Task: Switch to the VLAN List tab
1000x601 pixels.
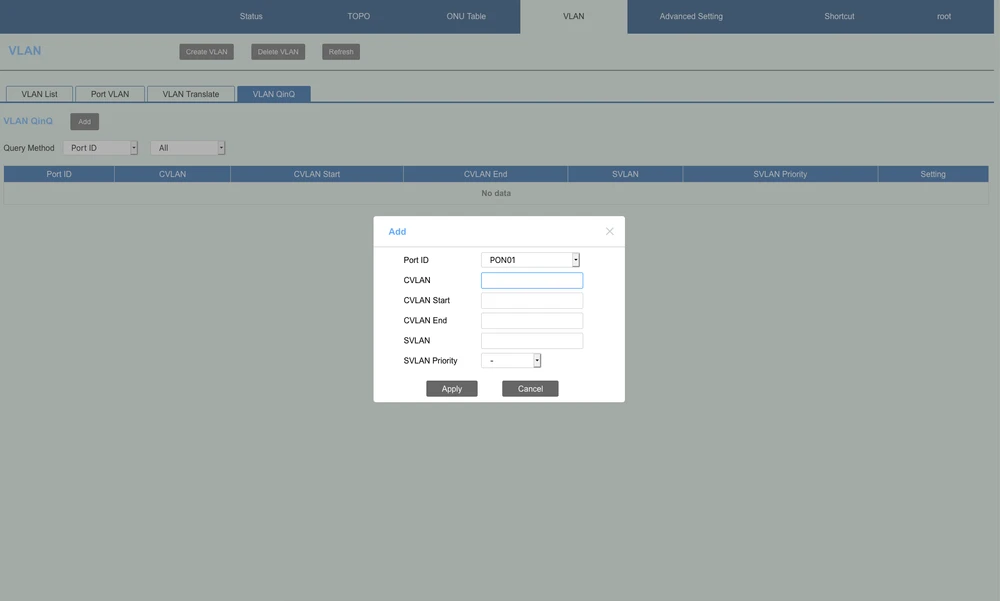Action: 39,94
